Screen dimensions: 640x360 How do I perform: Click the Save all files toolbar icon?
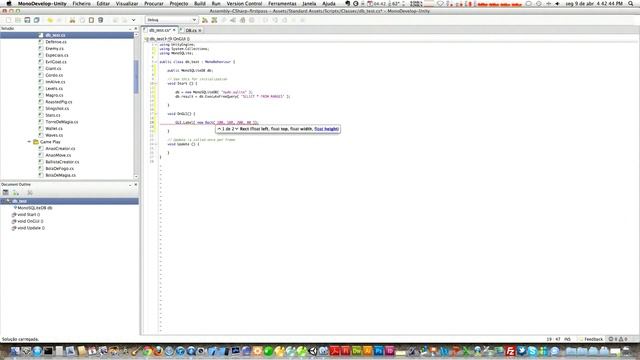pyautogui.click(x=36, y=20)
